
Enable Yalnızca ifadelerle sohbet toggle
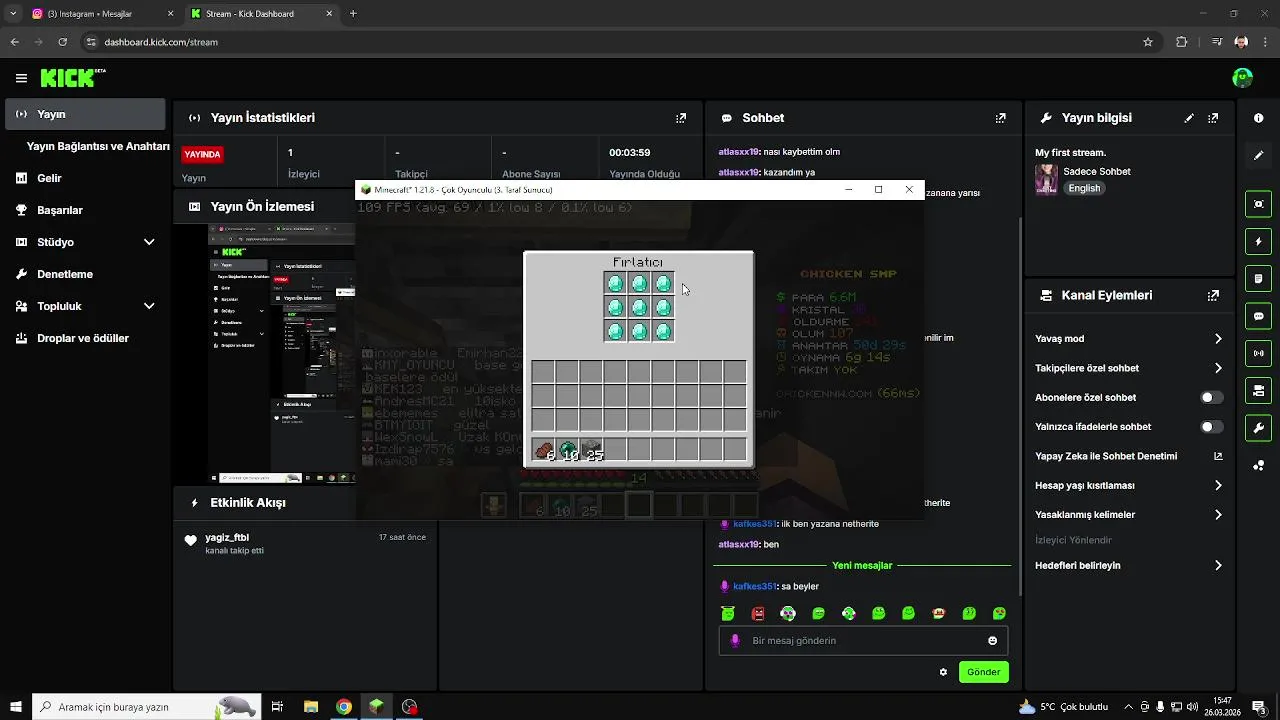[x=1212, y=427]
